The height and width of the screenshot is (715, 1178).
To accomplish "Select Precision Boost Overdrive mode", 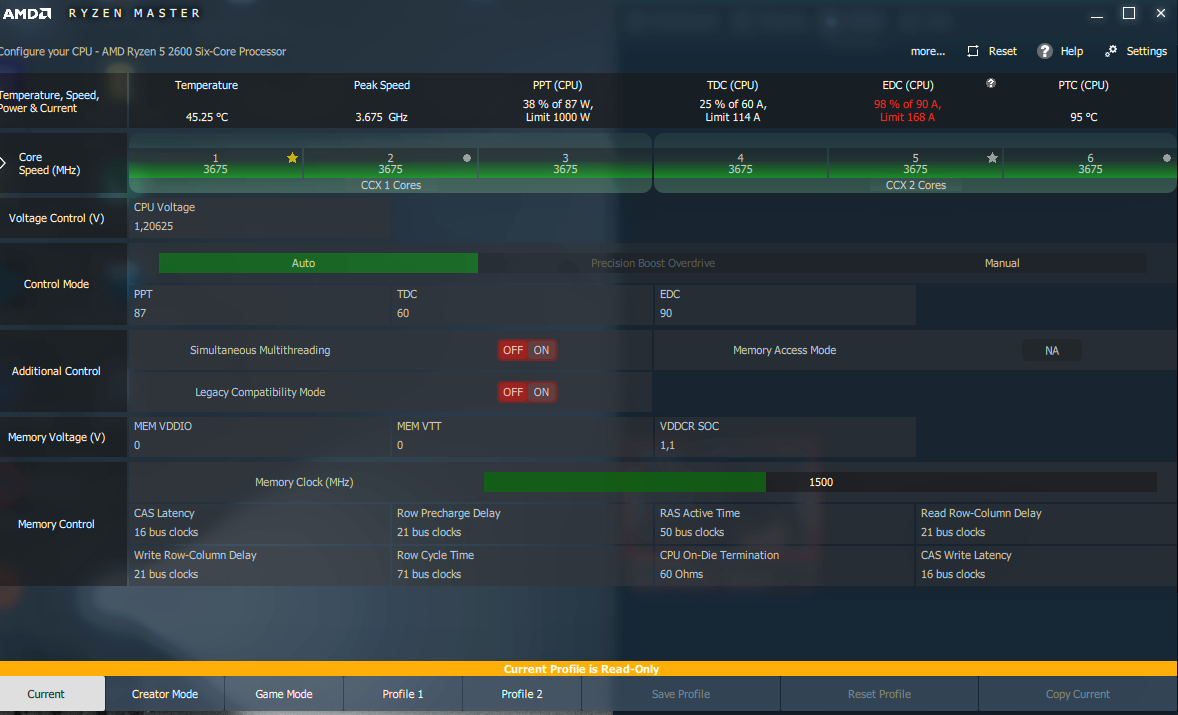I will (x=652, y=263).
